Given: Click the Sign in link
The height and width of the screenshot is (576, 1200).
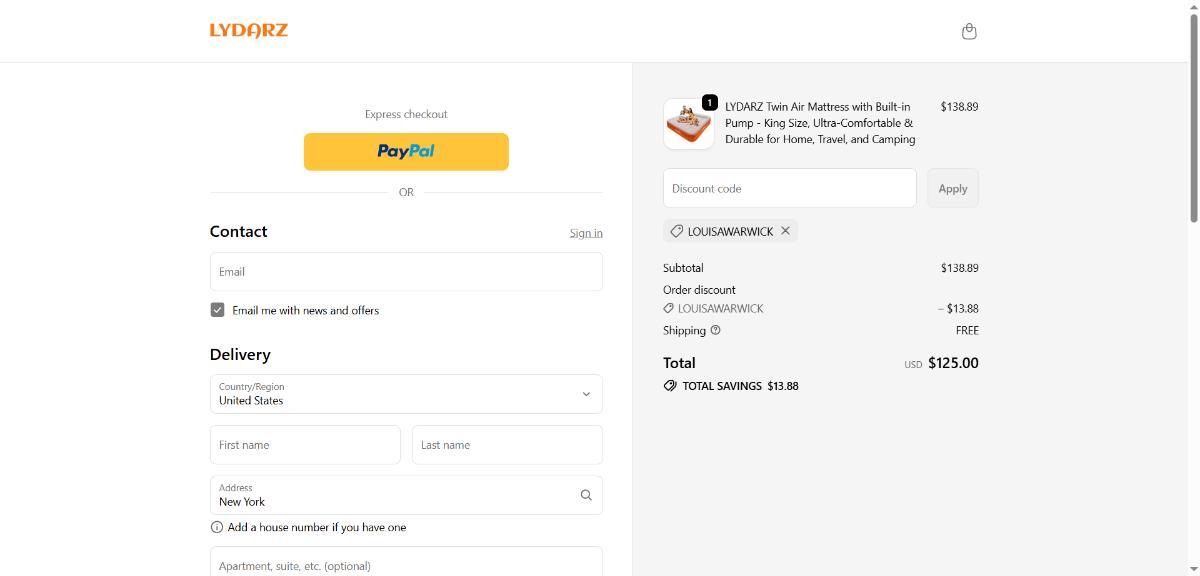Looking at the screenshot, I should (586, 233).
